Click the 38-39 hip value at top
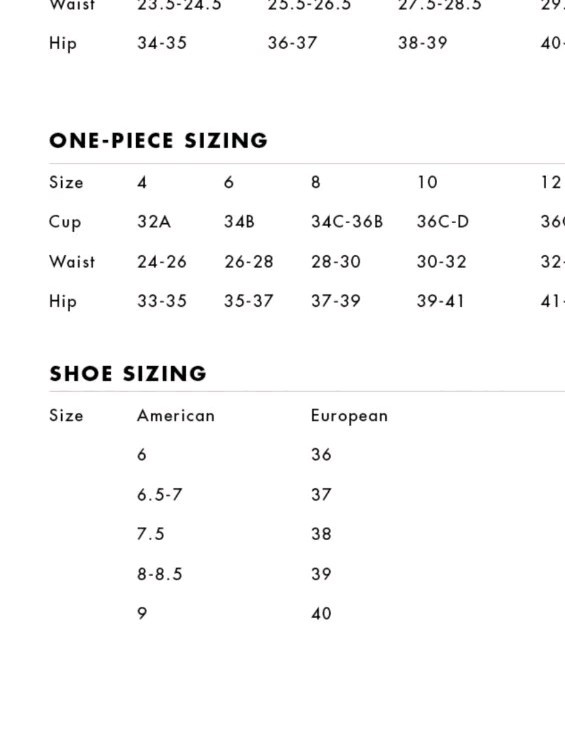565x737 pixels. (x=423, y=43)
